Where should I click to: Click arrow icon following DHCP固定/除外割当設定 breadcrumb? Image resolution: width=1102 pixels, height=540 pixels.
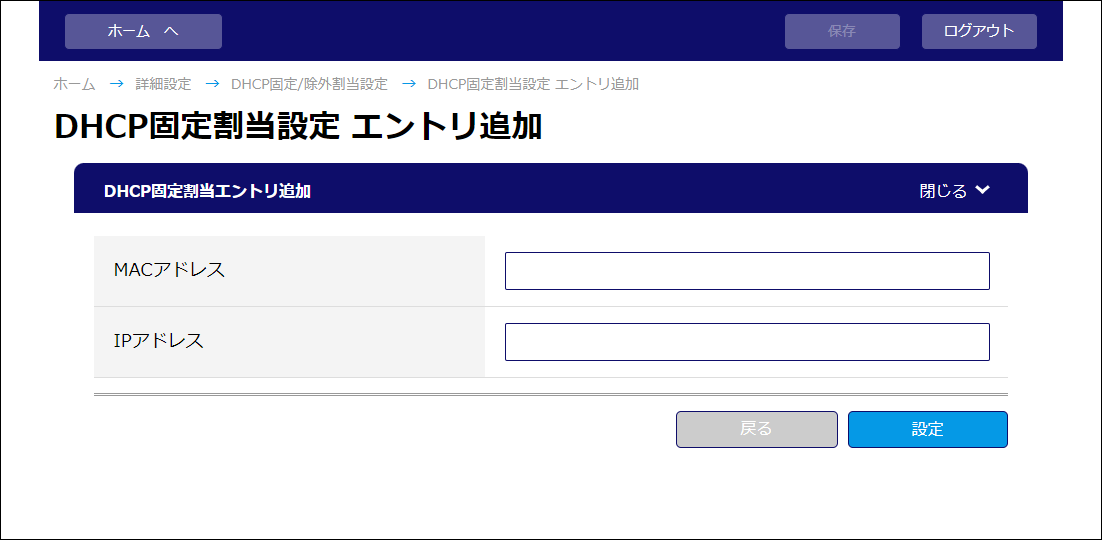[x=408, y=84]
